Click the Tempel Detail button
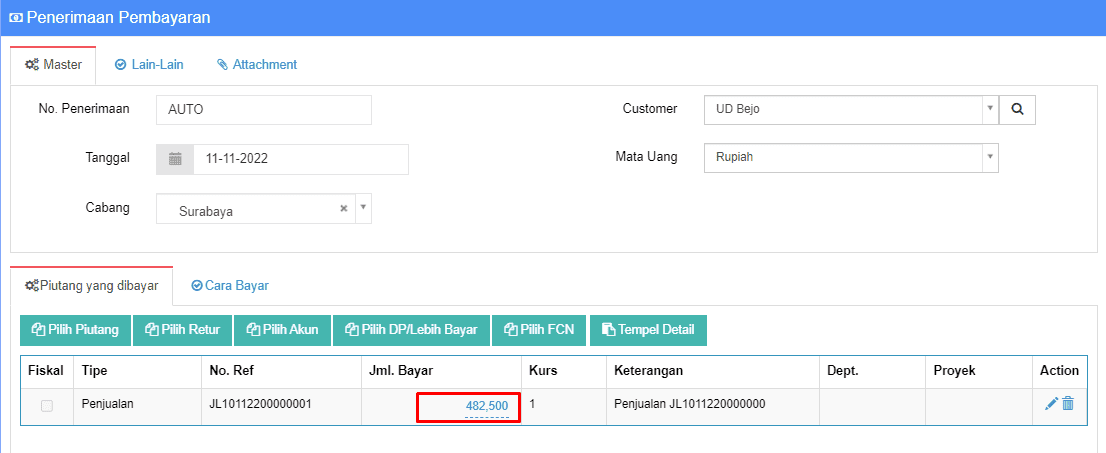Image resolution: width=1106 pixels, height=453 pixels. click(648, 330)
